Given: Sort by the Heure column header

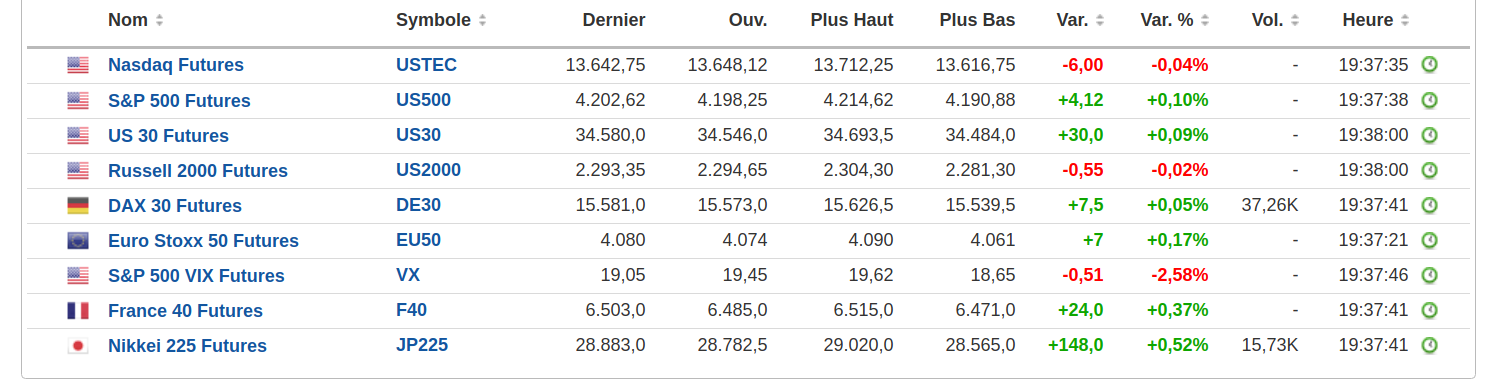Looking at the screenshot, I should (x=1375, y=20).
